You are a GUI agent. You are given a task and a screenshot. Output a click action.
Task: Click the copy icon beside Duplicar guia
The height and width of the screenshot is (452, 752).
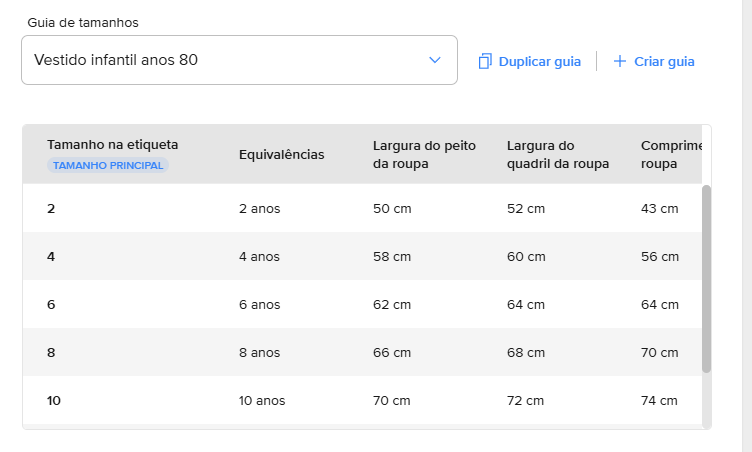click(485, 61)
